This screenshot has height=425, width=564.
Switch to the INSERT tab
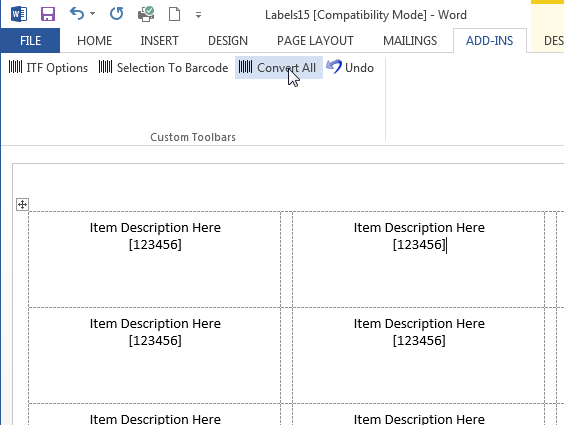click(x=159, y=41)
